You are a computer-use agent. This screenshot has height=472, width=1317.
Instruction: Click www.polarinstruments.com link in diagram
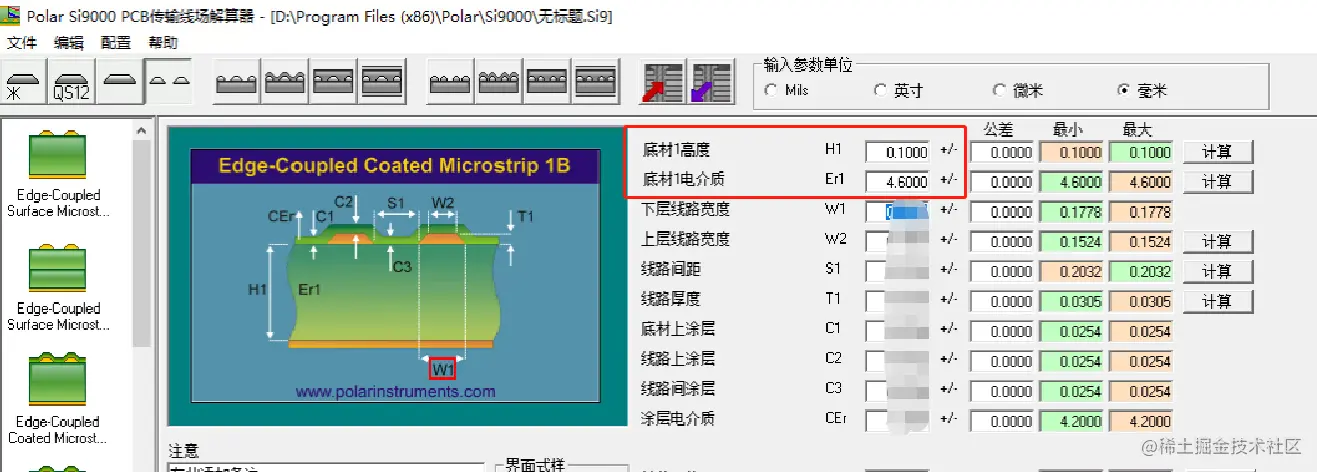tap(395, 392)
